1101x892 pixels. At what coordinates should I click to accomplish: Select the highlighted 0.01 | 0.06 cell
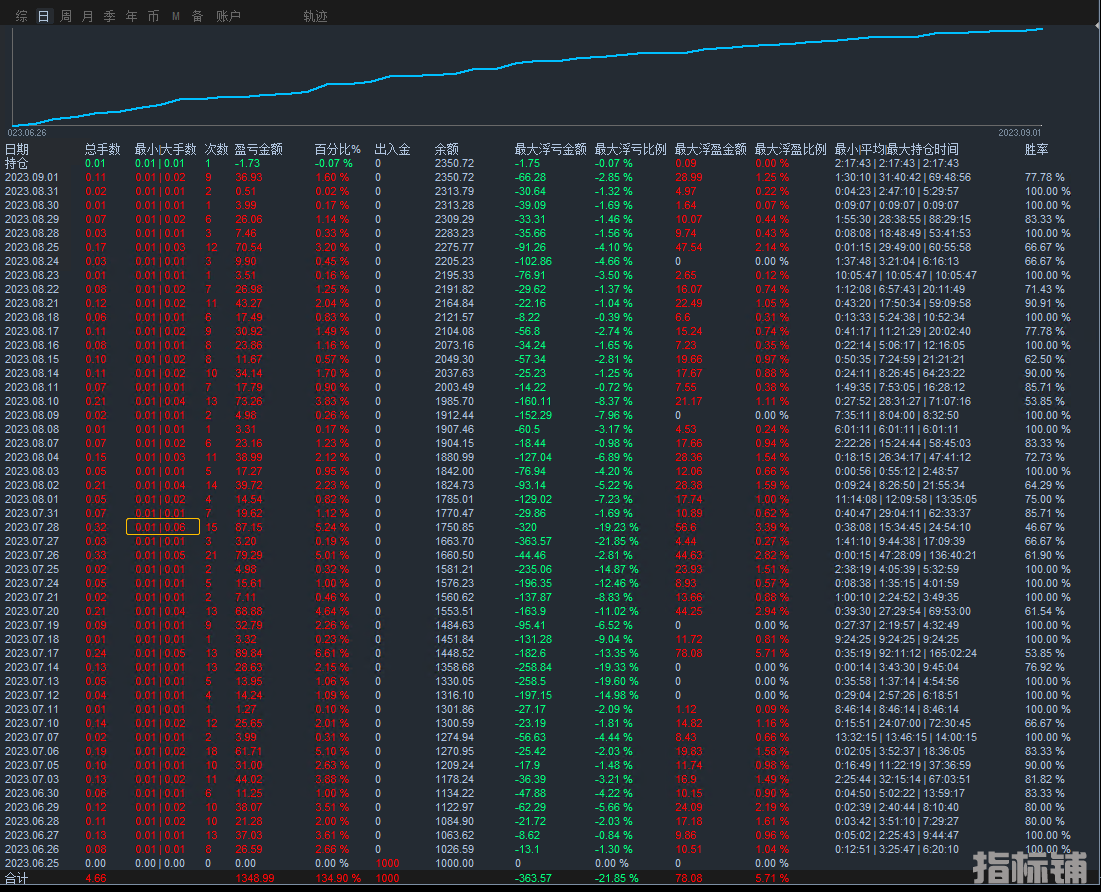pos(162,527)
